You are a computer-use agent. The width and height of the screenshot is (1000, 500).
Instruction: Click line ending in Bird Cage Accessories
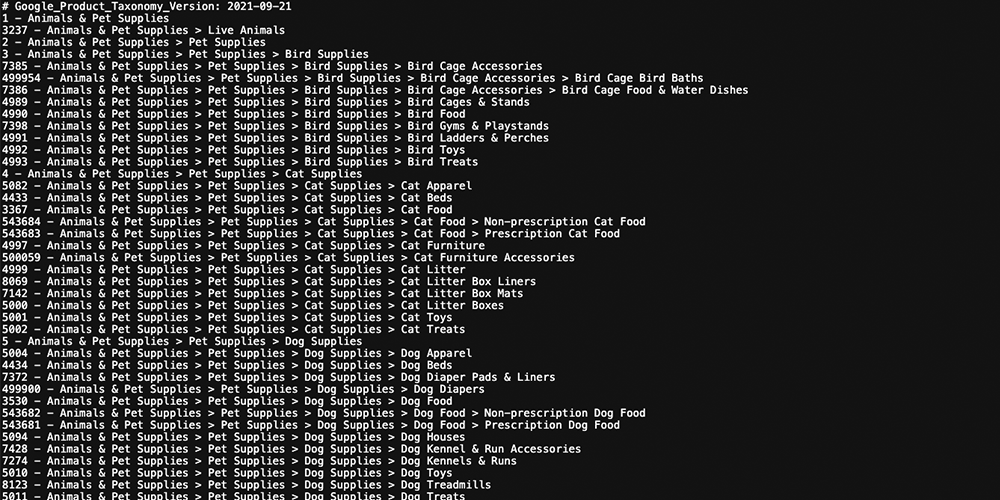[x=272, y=66]
